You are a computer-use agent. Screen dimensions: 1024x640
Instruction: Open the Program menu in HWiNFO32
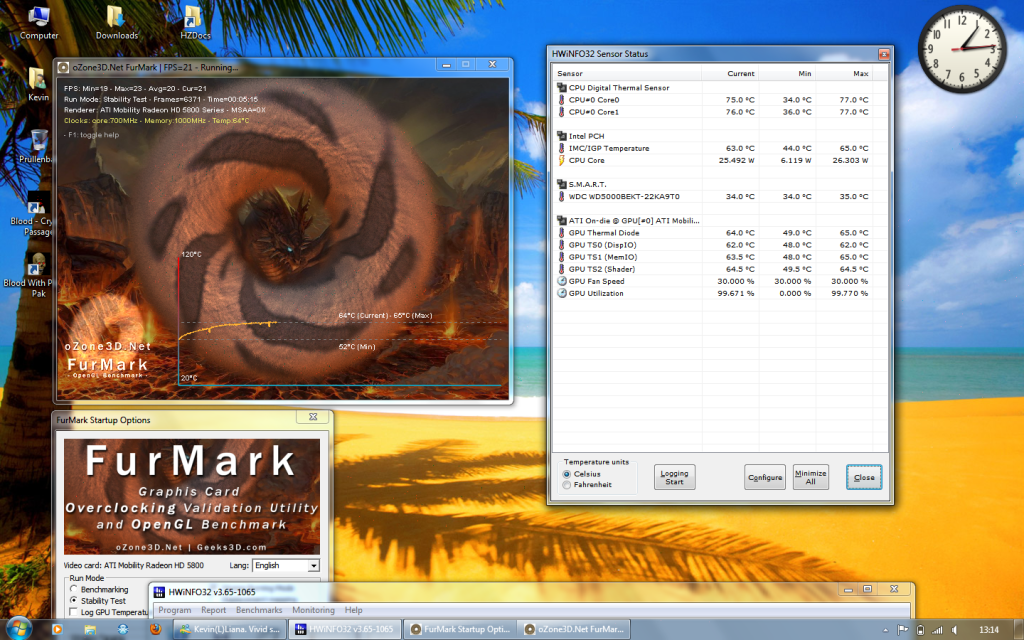174,610
